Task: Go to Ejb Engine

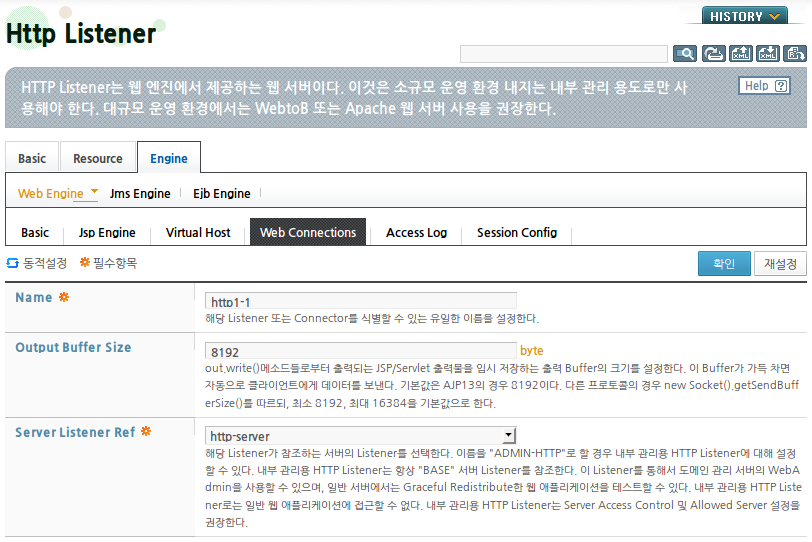Action: 222,193
